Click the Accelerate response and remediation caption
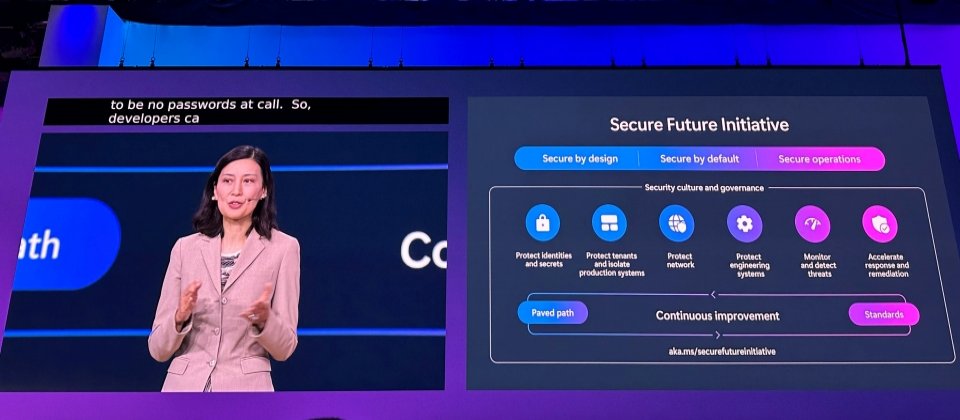Image resolution: width=960 pixels, height=420 pixels. (887, 266)
